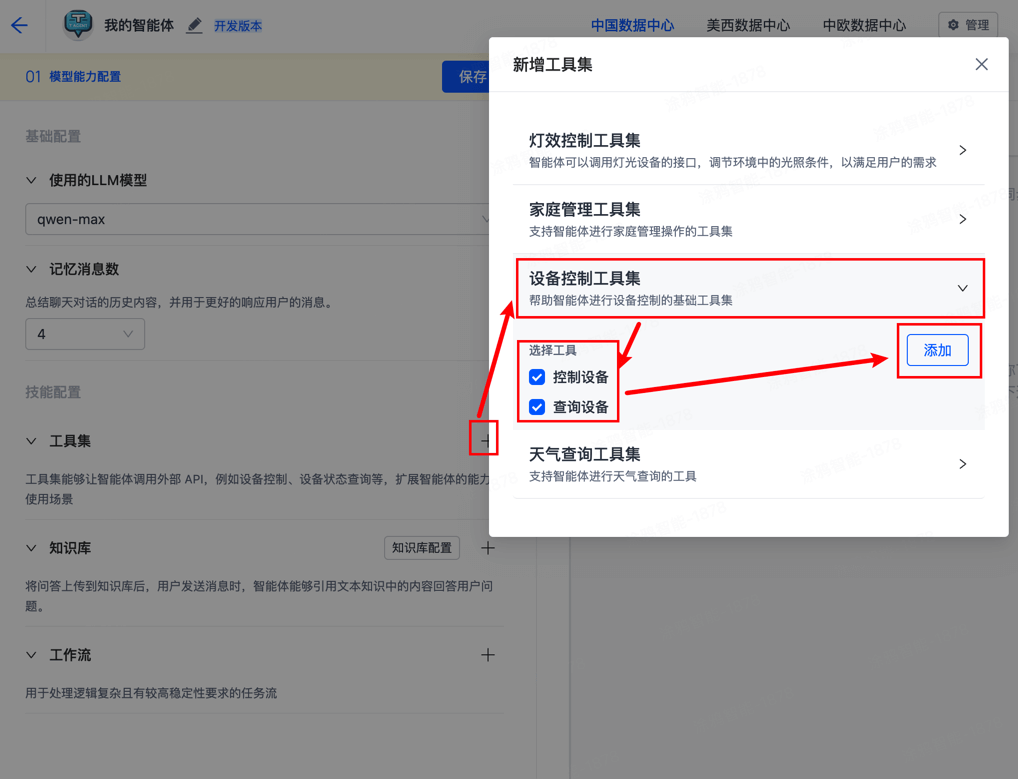Open 知识库配置 button
1018x779 pixels.
(422, 548)
